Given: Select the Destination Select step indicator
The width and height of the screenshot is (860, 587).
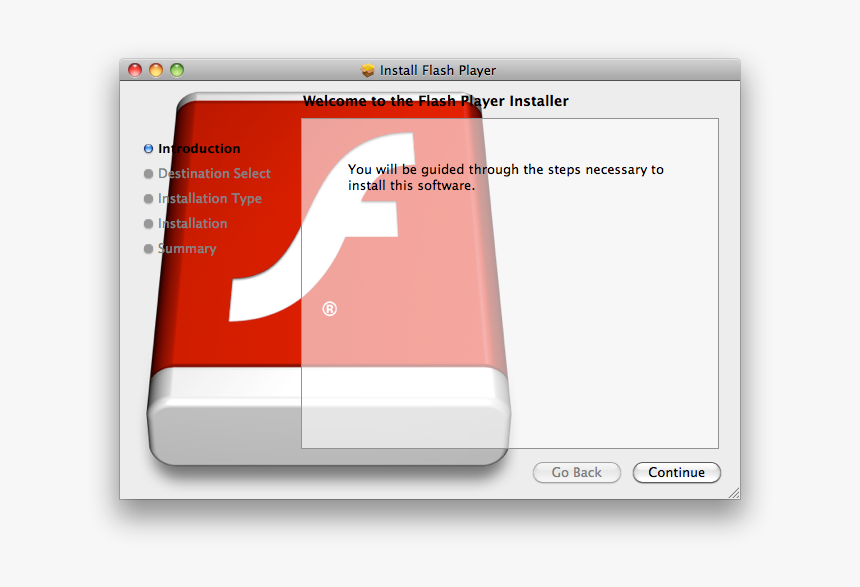Looking at the screenshot, I should pos(214,173).
